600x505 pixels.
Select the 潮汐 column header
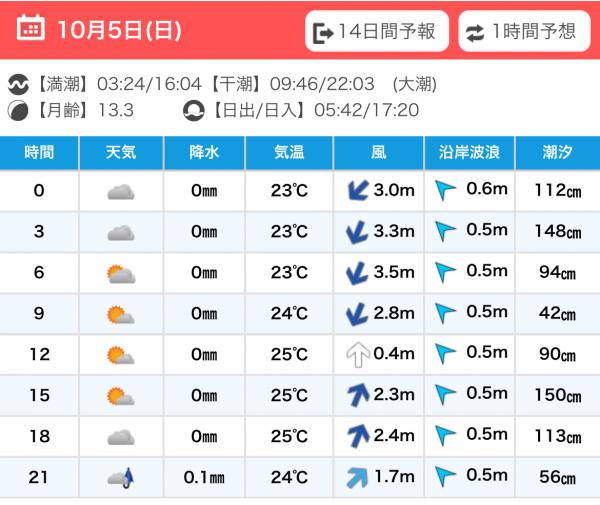point(557,153)
